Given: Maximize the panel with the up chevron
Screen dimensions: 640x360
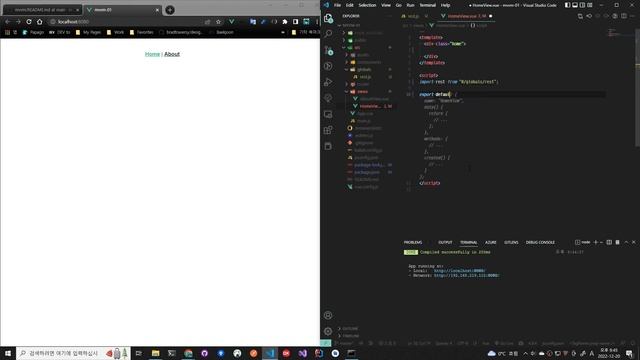Looking at the screenshot, I should 626,242.
